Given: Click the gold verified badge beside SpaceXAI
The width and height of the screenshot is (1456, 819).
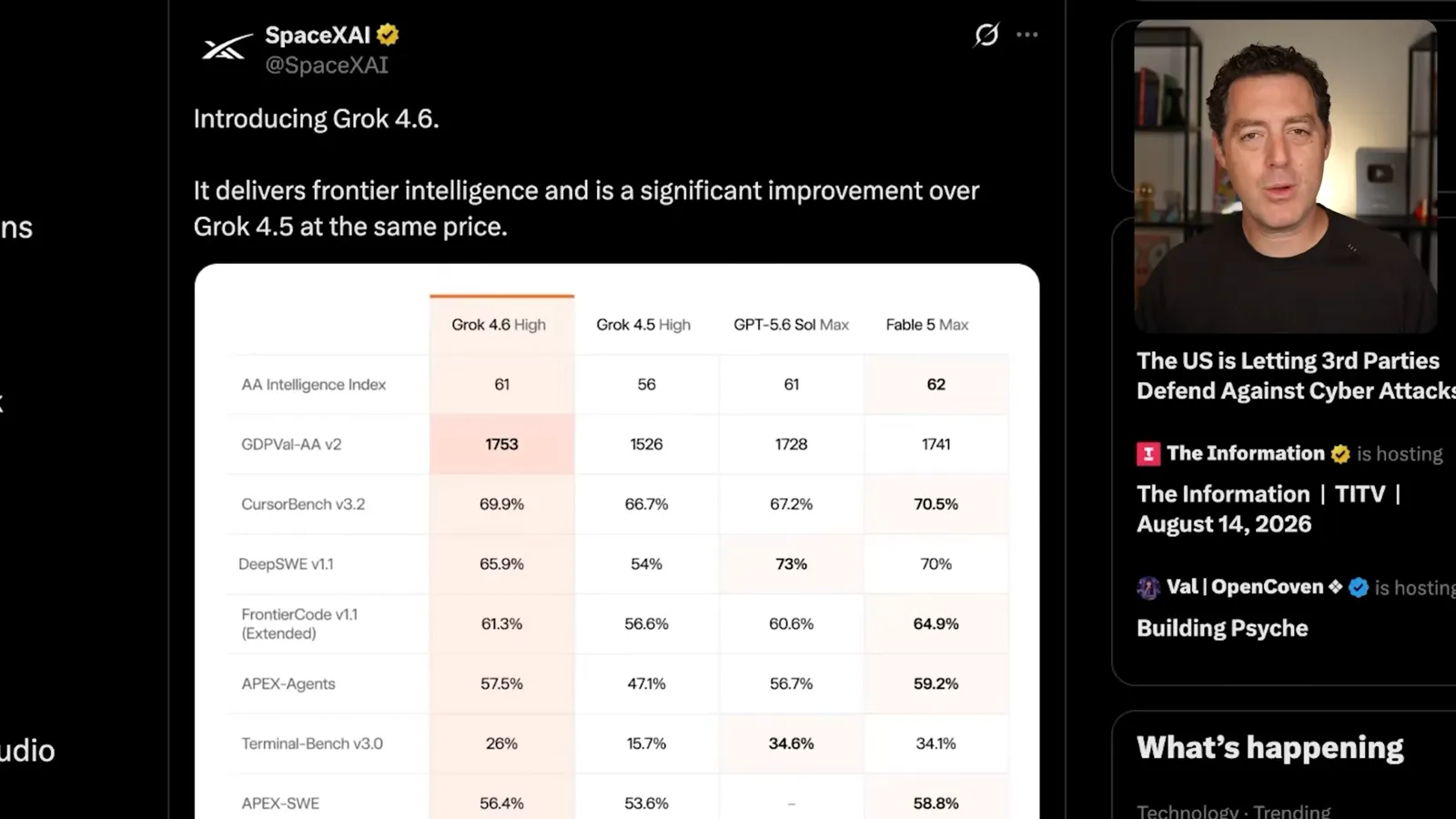Looking at the screenshot, I should (x=388, y=35).
